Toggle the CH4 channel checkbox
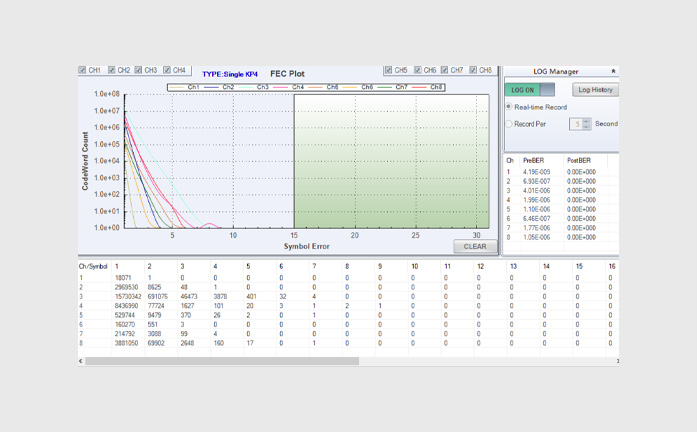 click(x=167, y=70)
